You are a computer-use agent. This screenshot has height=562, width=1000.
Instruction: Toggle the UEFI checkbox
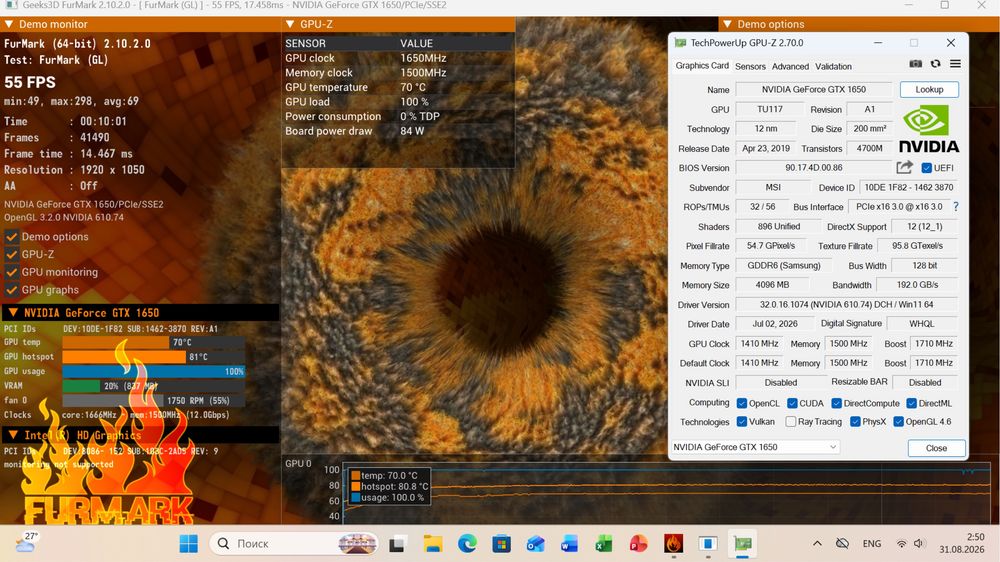[927, 168]
